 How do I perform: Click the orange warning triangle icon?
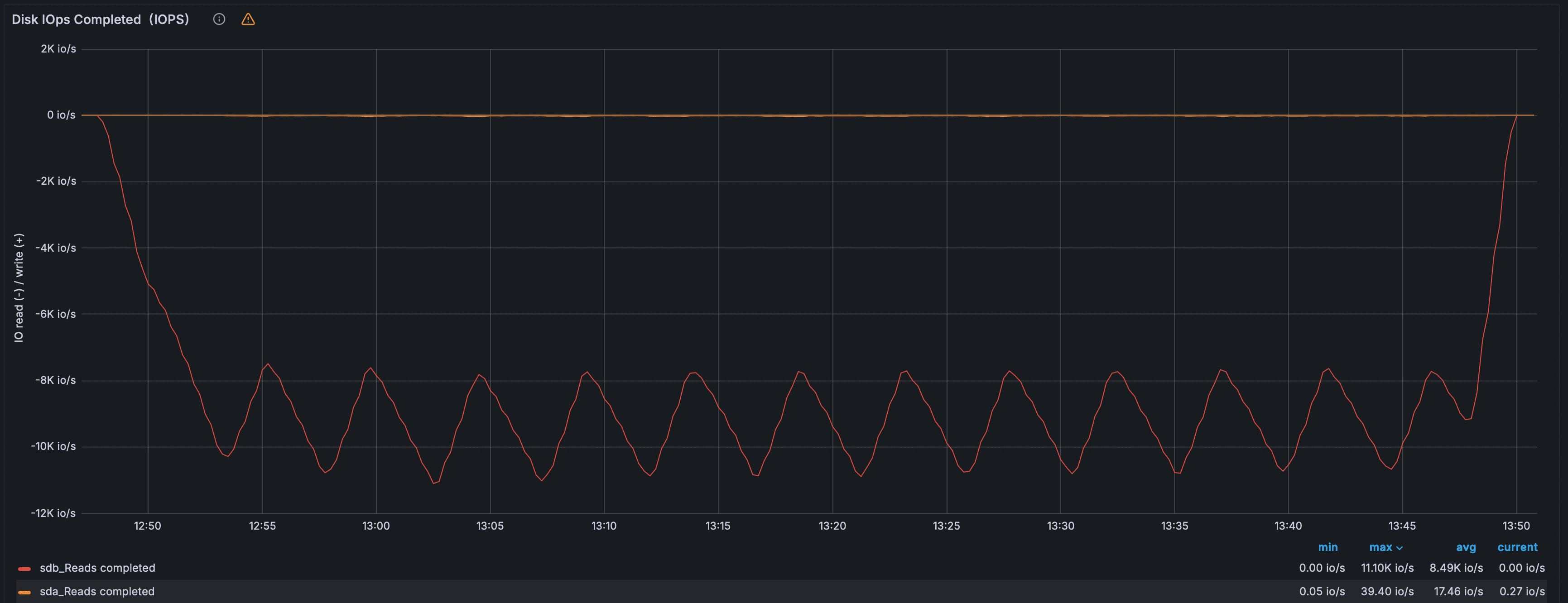(x=248, y=19)
